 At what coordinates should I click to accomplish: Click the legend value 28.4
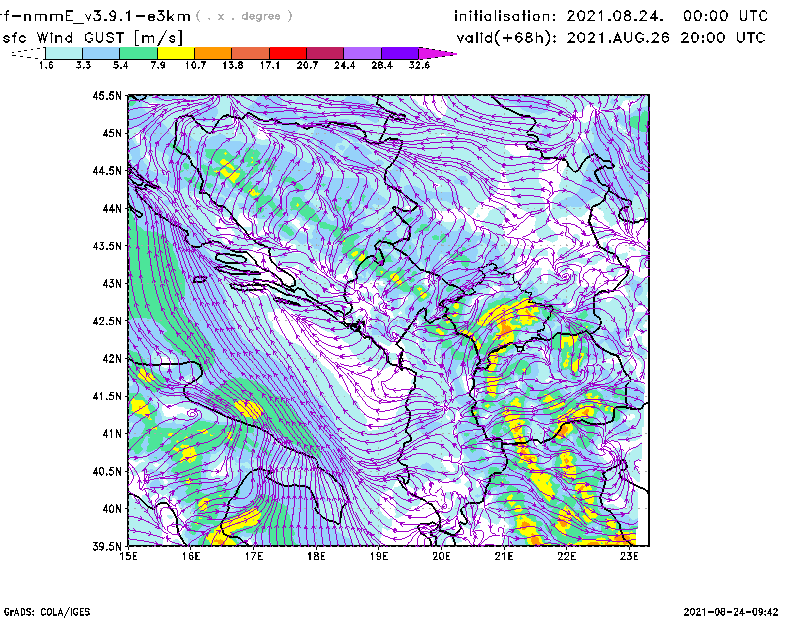coord(382,65)
